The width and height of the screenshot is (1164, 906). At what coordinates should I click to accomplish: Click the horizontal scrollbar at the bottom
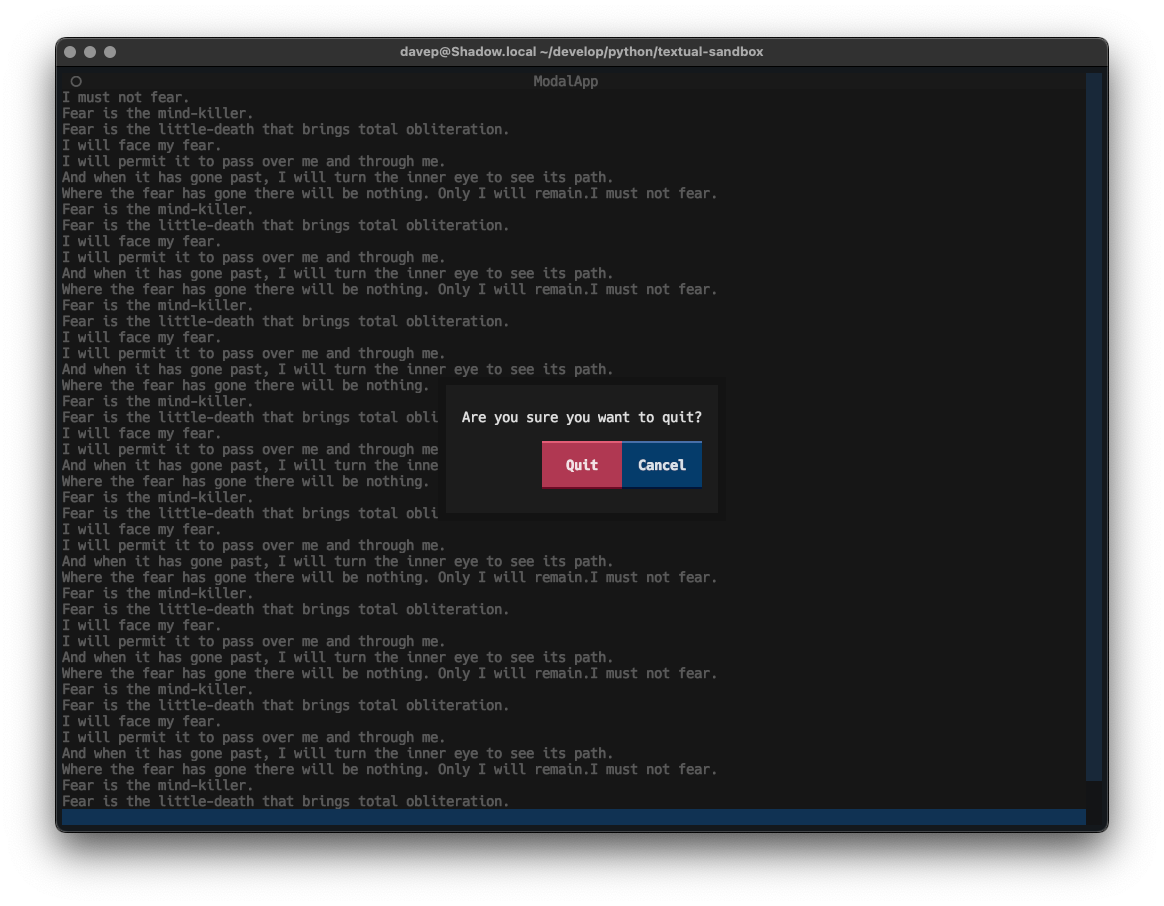click(x=573, y=817)
